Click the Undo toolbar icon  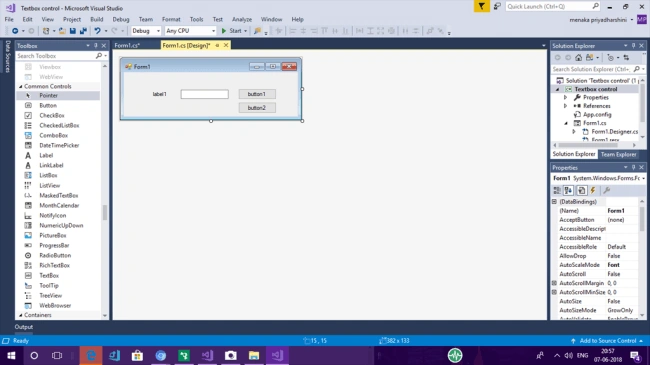(x=97, y=31)
